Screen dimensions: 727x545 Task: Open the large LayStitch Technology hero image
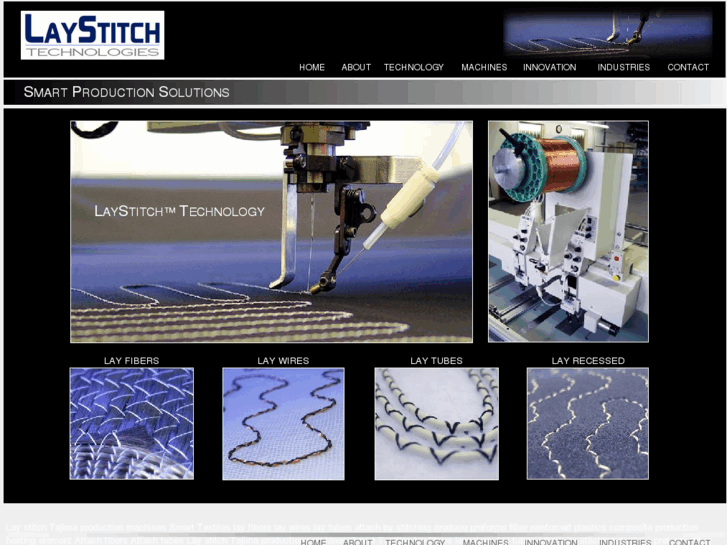(271, 232)
